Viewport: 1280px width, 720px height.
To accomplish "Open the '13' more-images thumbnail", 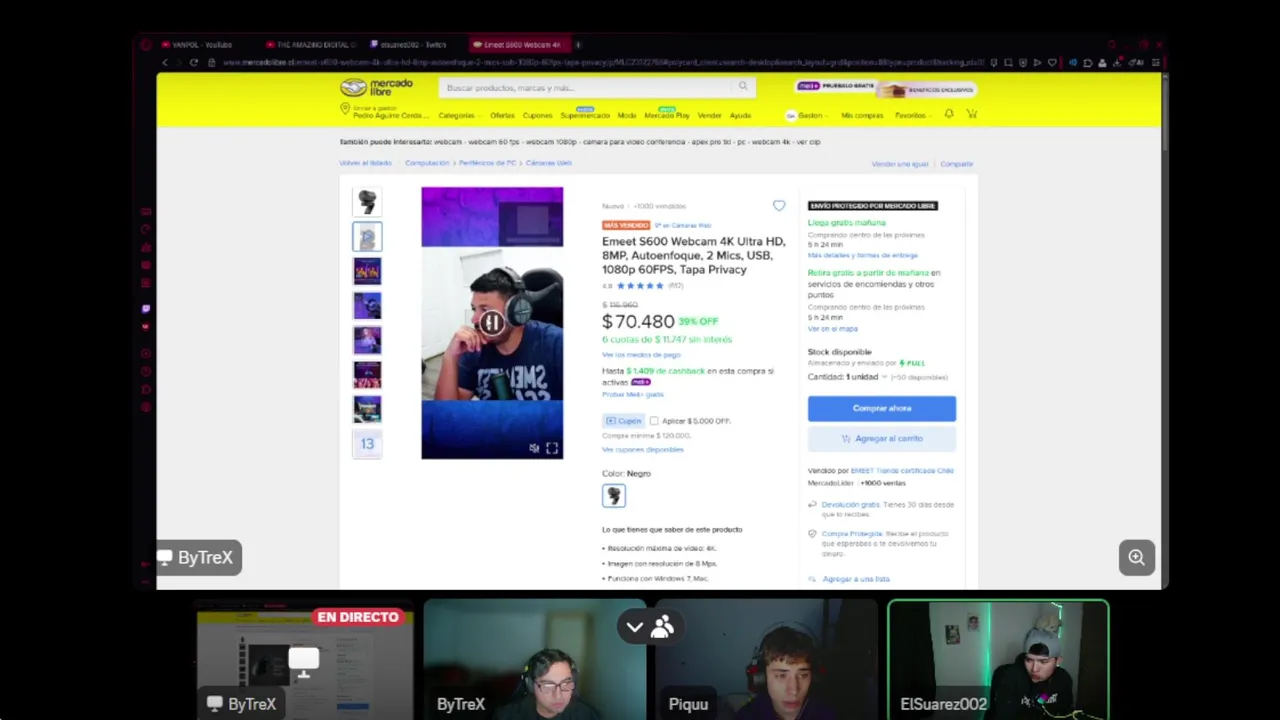I will point(367,444).
